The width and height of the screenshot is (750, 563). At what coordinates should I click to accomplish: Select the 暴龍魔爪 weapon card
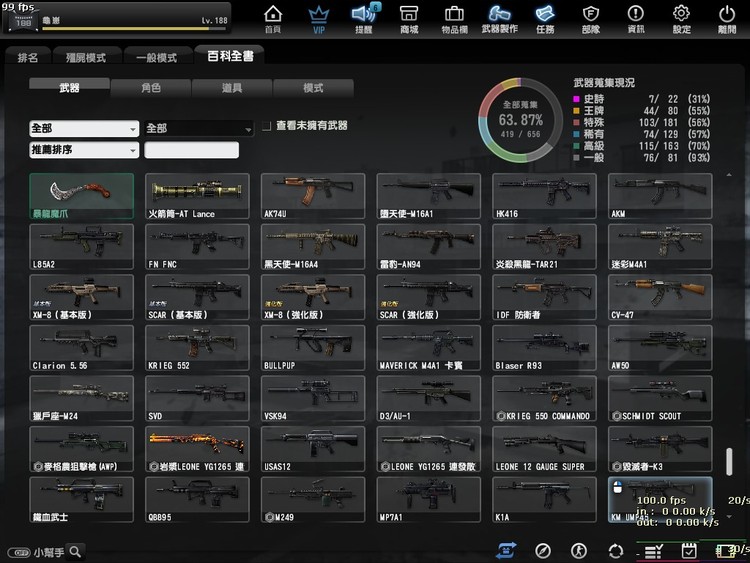(82, 196)
